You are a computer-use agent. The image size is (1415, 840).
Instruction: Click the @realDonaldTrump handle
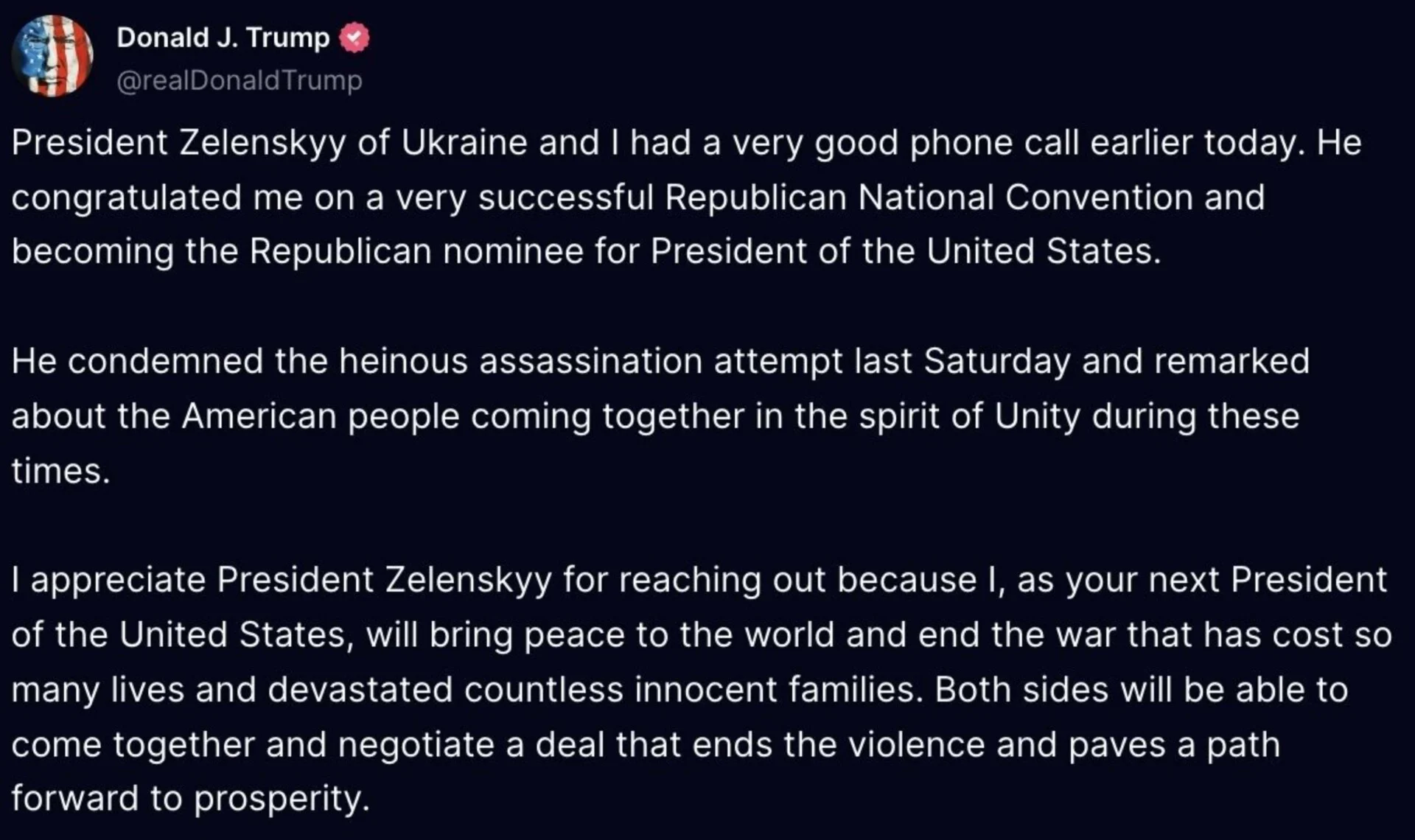240,80
